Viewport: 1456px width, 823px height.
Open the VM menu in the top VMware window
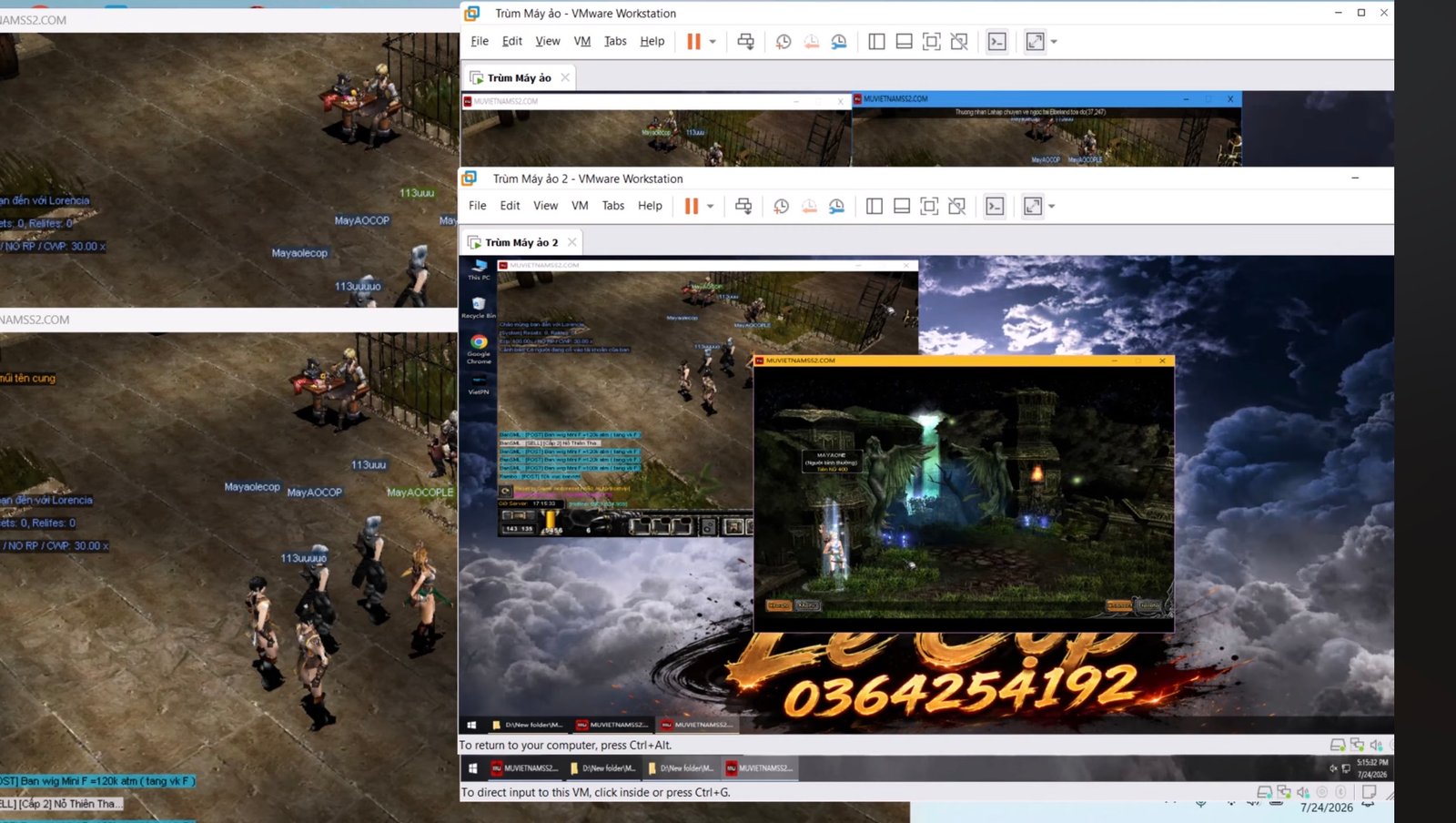(582, 41)
